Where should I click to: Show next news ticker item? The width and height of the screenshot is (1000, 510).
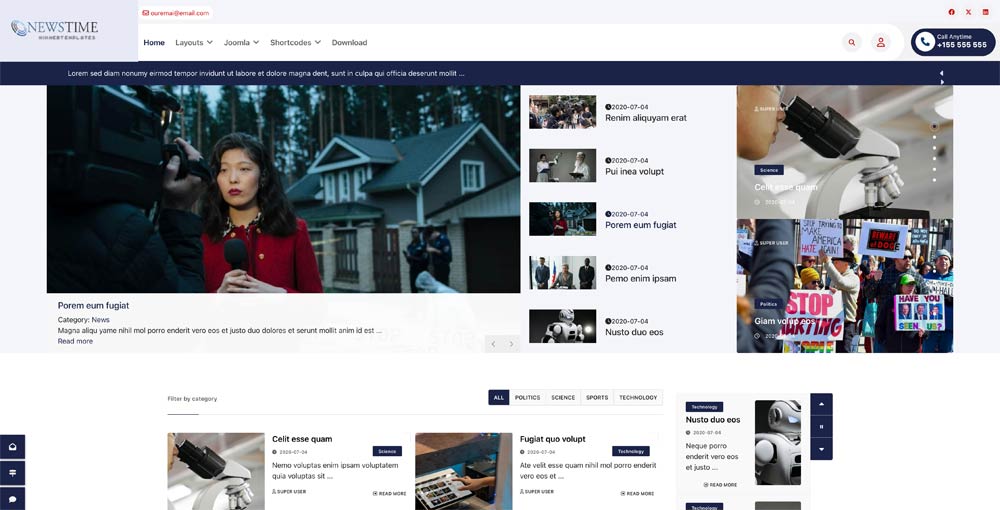(942, 82)
